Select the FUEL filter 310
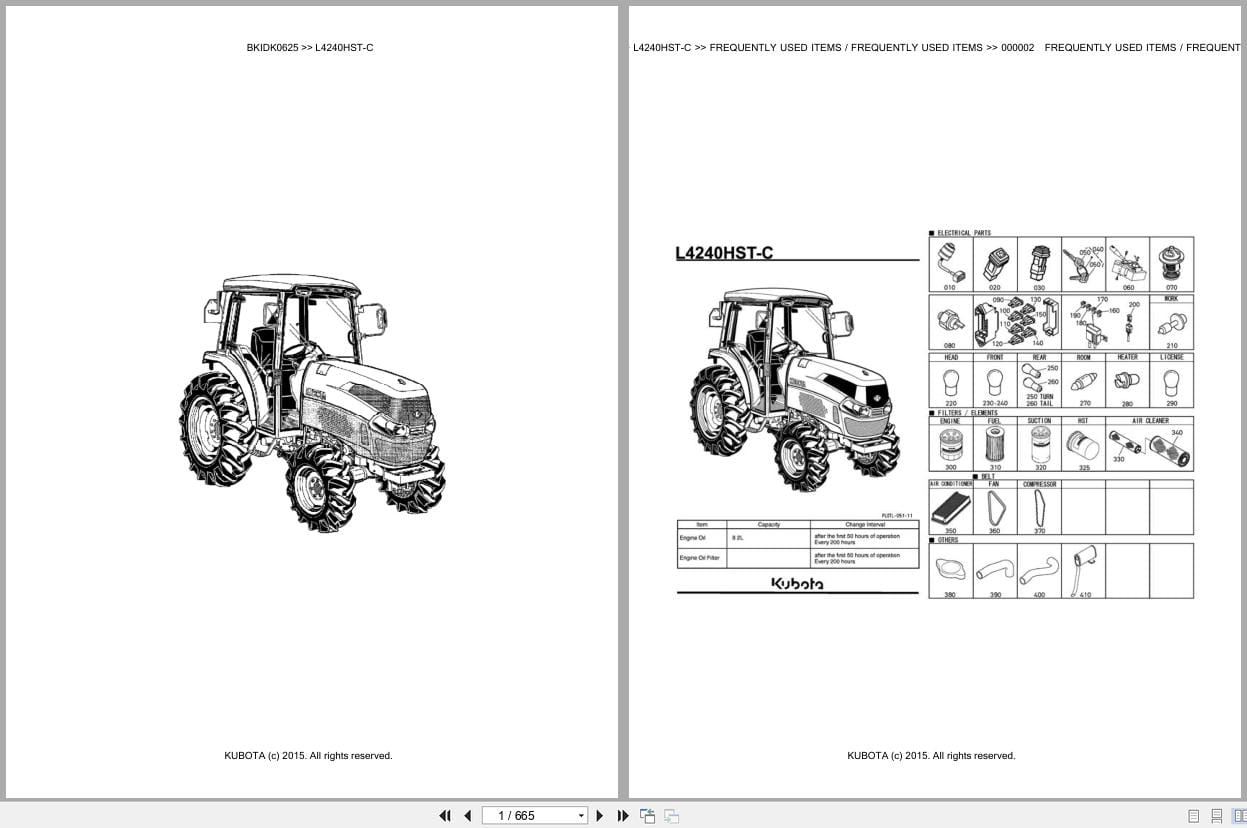This screenshot has height=828, width=1247. 995,445
